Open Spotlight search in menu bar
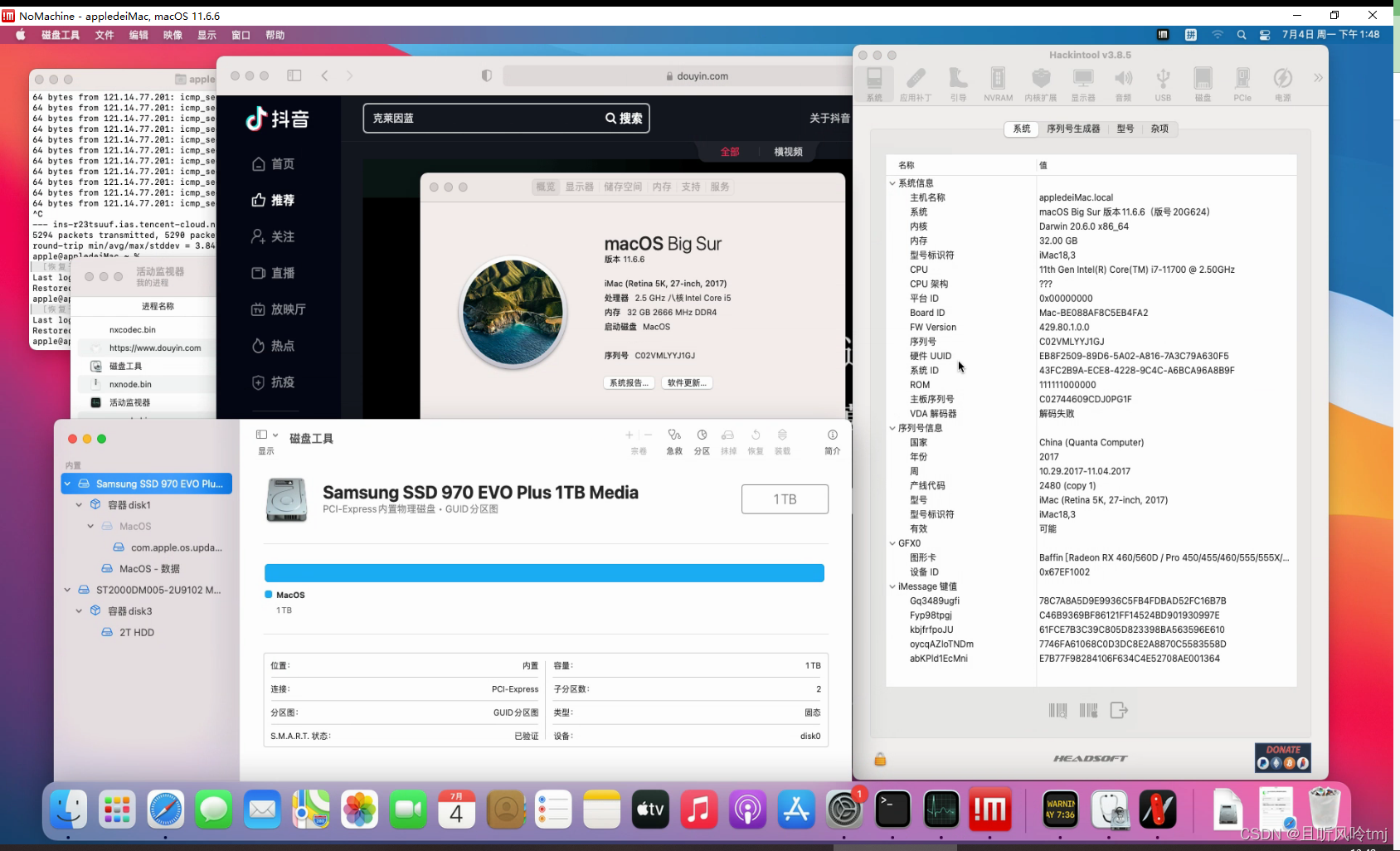Viewport: 1400px width, 851px height. 1242,35
